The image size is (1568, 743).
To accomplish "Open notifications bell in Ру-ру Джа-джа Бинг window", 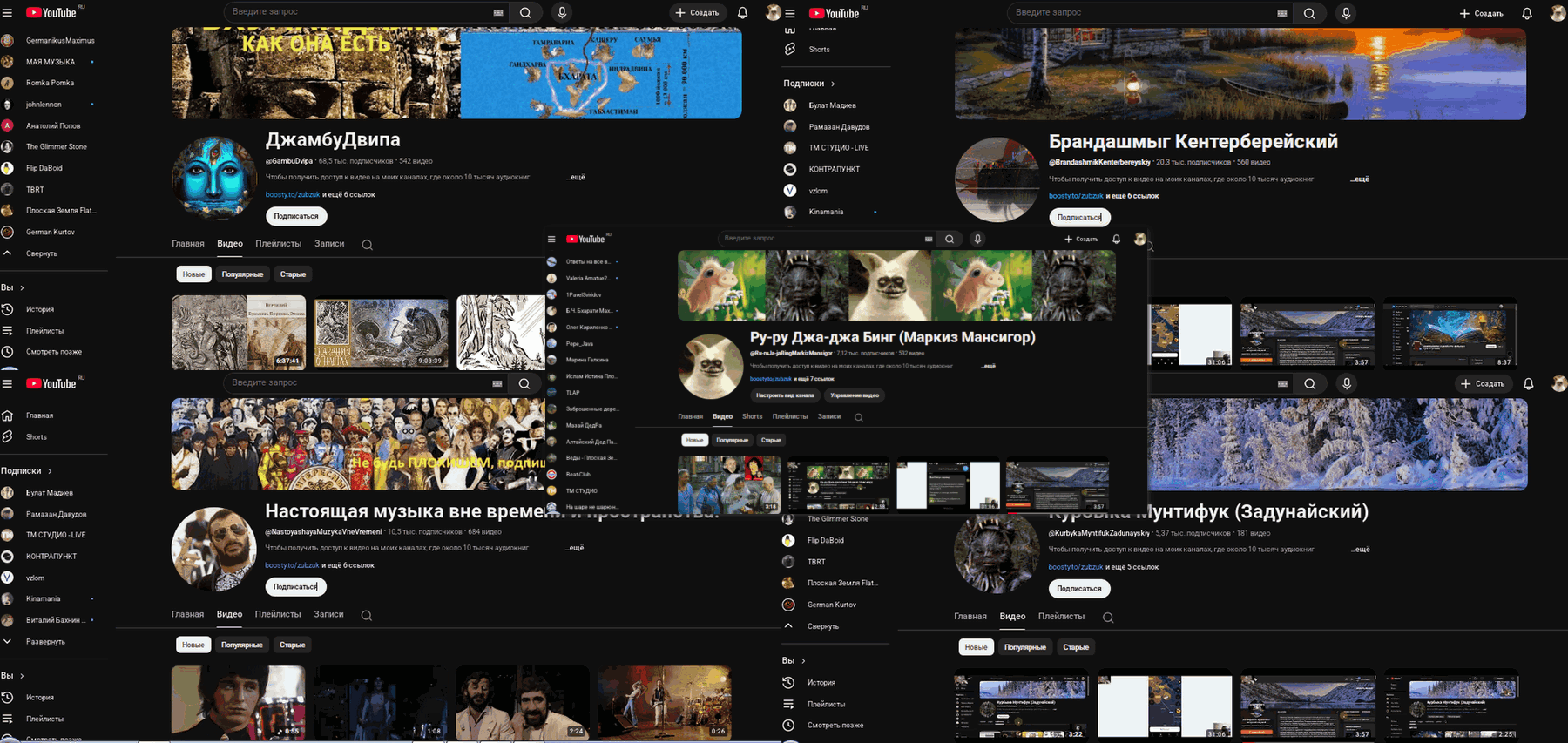I will [1116, 239].
